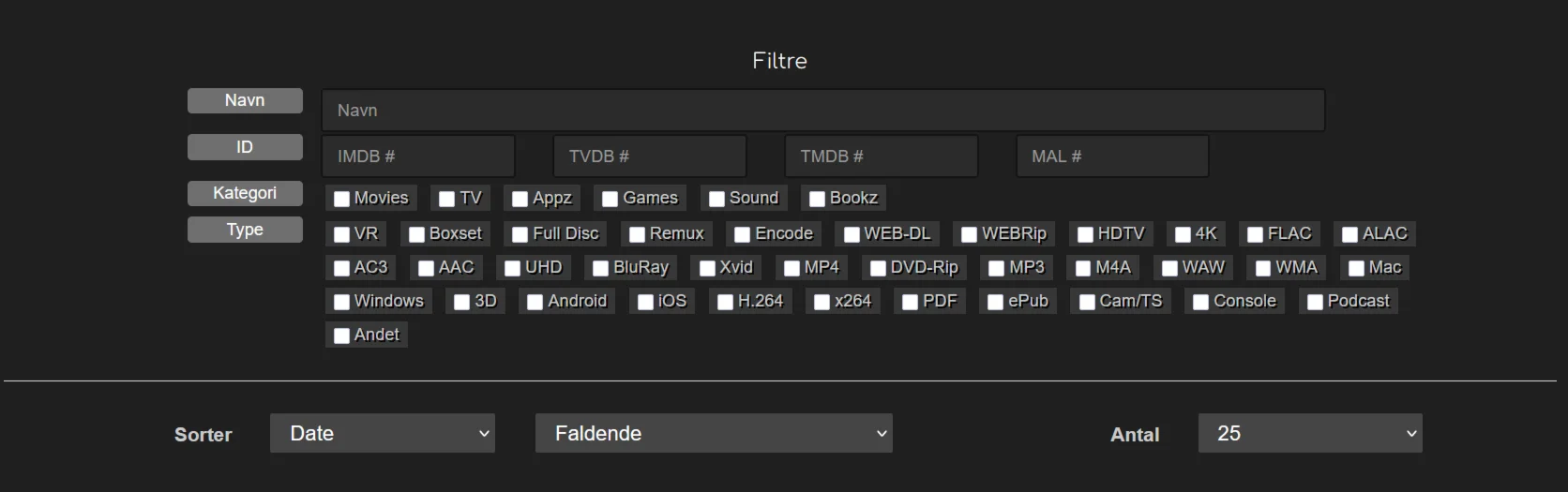Open the Date sort dropdown
Image resolution: width=1568 pixels, height=492 pixels.
(382, 433)
